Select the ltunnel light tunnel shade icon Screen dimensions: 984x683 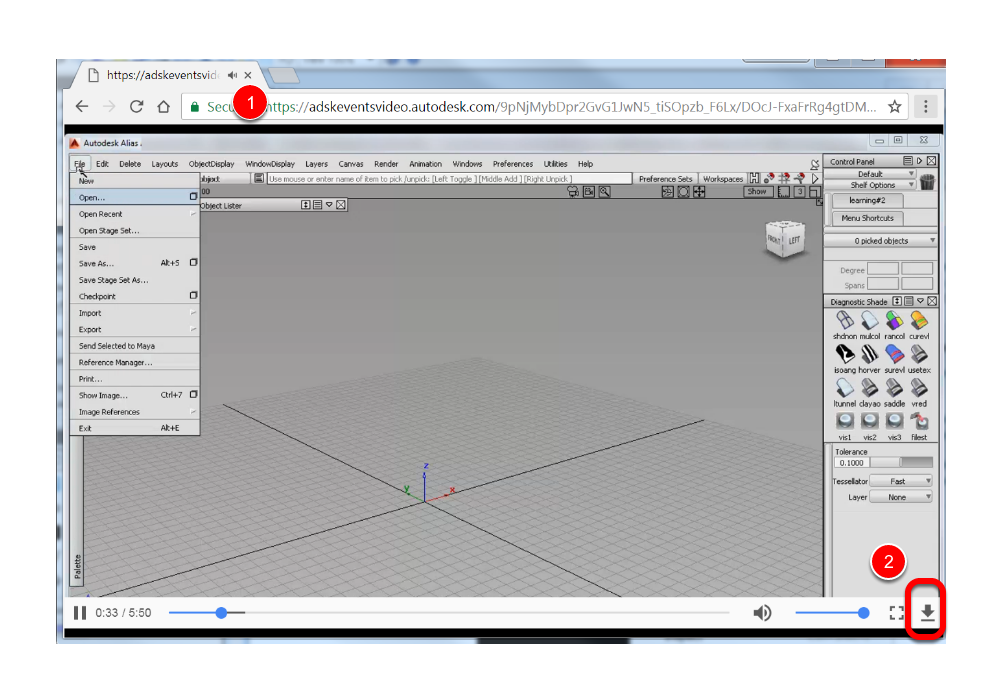click(845, 388)
